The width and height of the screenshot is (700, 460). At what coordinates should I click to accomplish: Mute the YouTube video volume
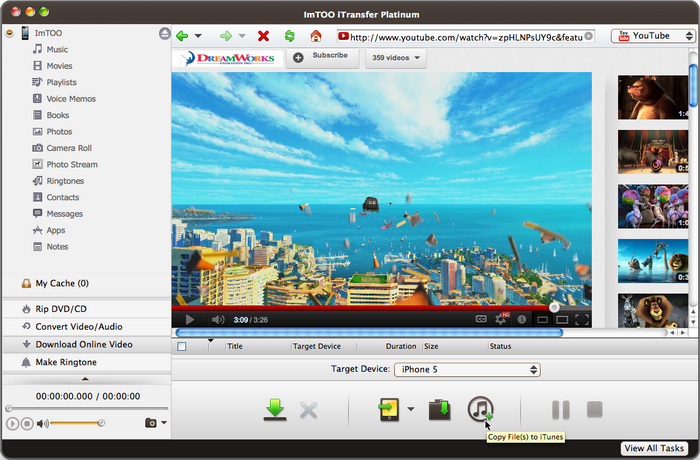pos(218,320)
